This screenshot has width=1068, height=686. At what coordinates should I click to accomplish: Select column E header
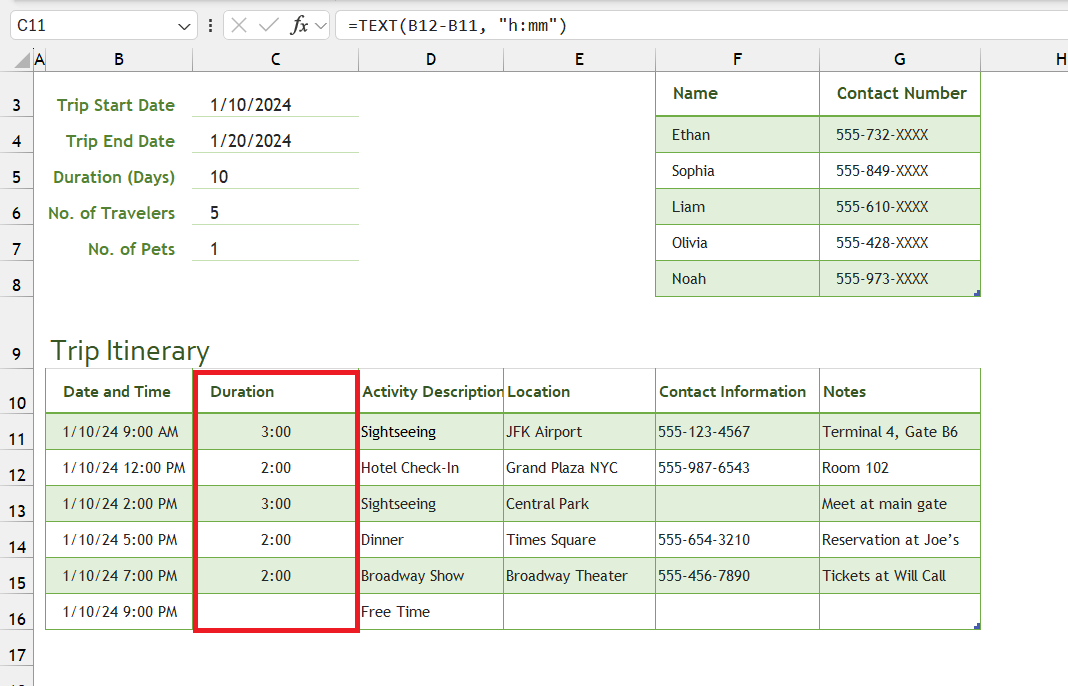(x=579, y=60)
